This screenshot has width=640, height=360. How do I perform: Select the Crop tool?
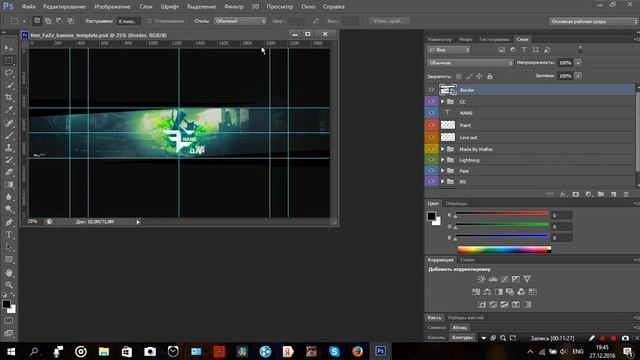point(9,98)
